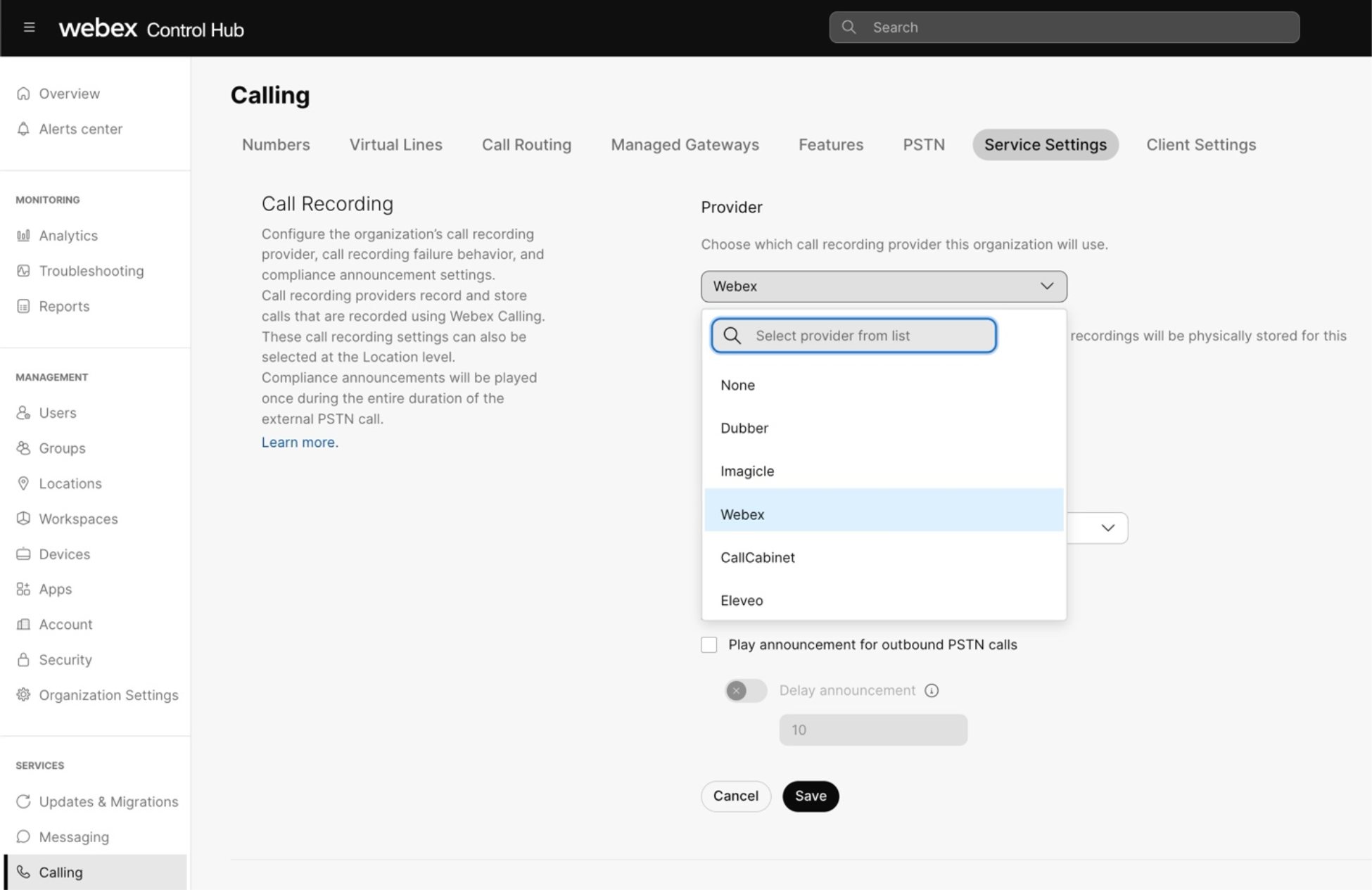Image resolution: width=1372 pixels, height=890 pixels.
Task: Click the Analytics chart icon
Action: [x=23, y=236]
